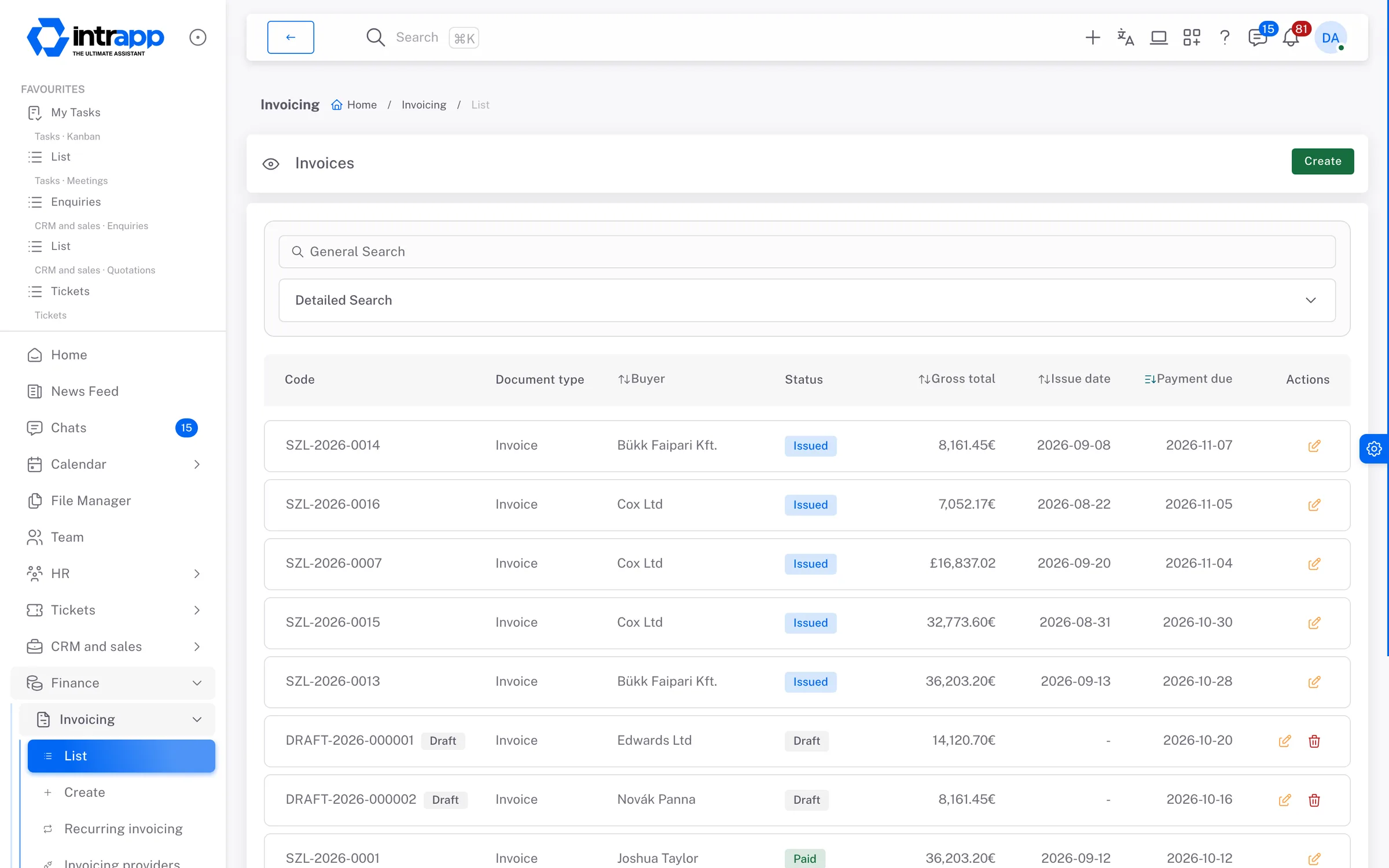Delete draft DRAFT-2026-000001
Screen dimensions: 1389x868
[x=1314, y=741]
